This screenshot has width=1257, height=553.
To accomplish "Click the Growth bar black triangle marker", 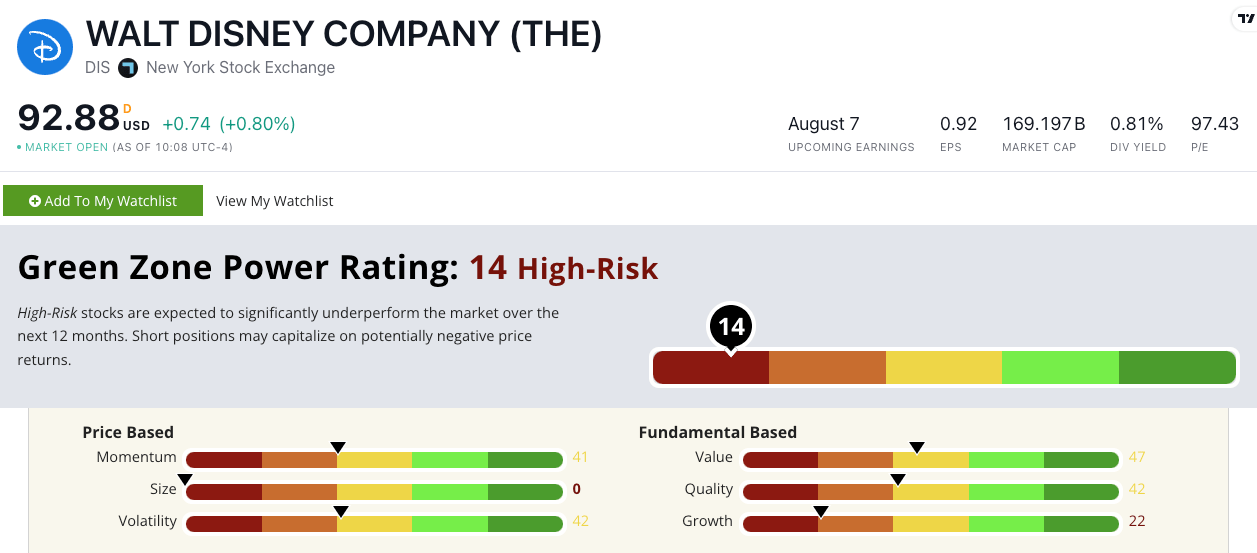I will (x=821, y=511).
